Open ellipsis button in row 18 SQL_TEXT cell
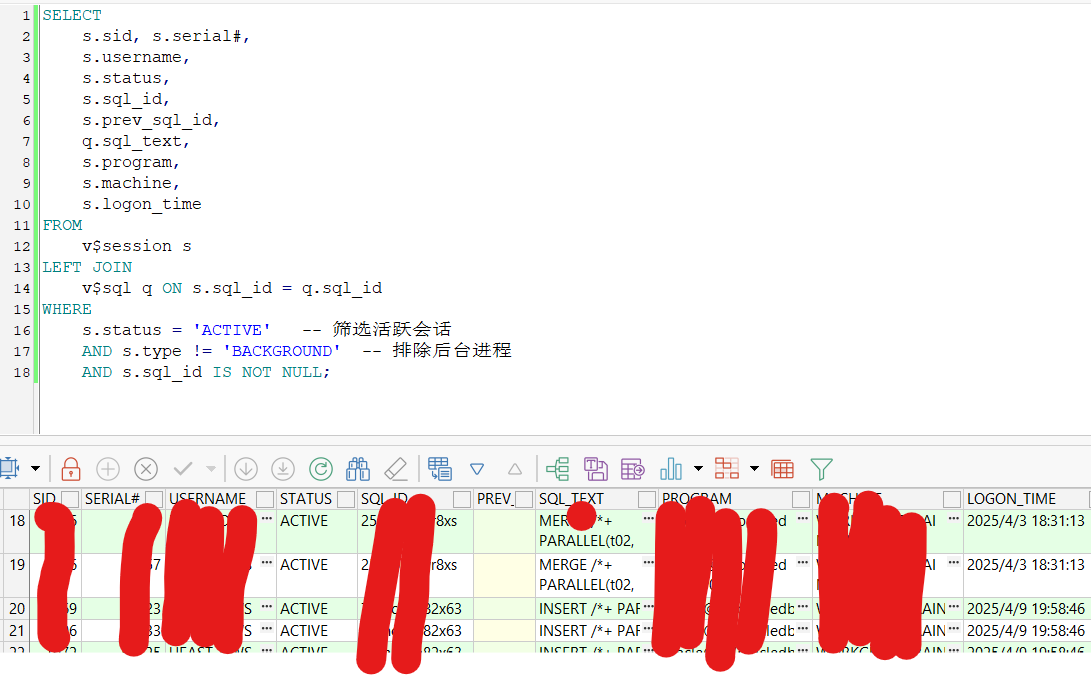This screenshot has height=675, width=1091. 649,520
